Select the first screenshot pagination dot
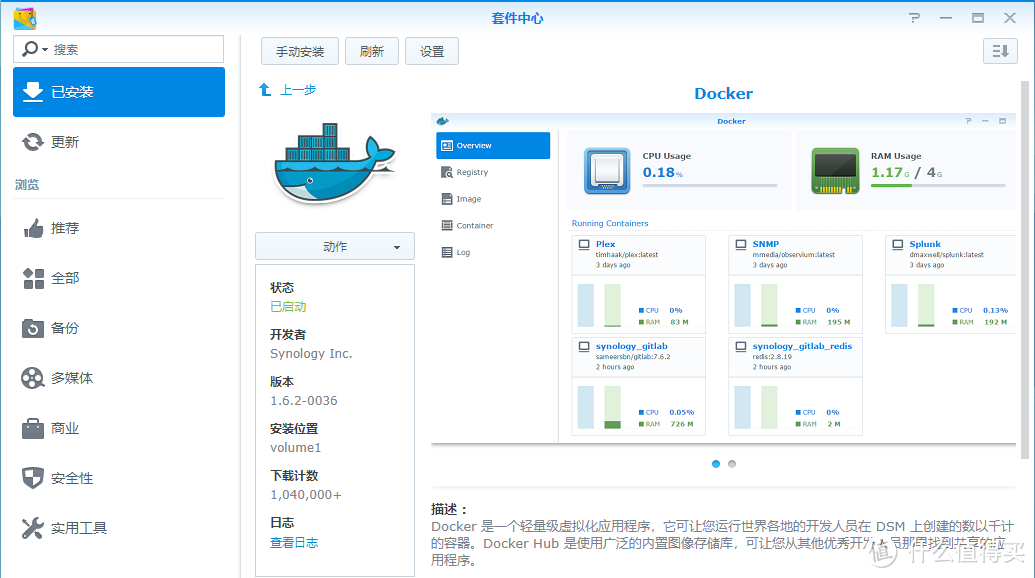The image size is (1035, 578). click(x=716, y=464)
